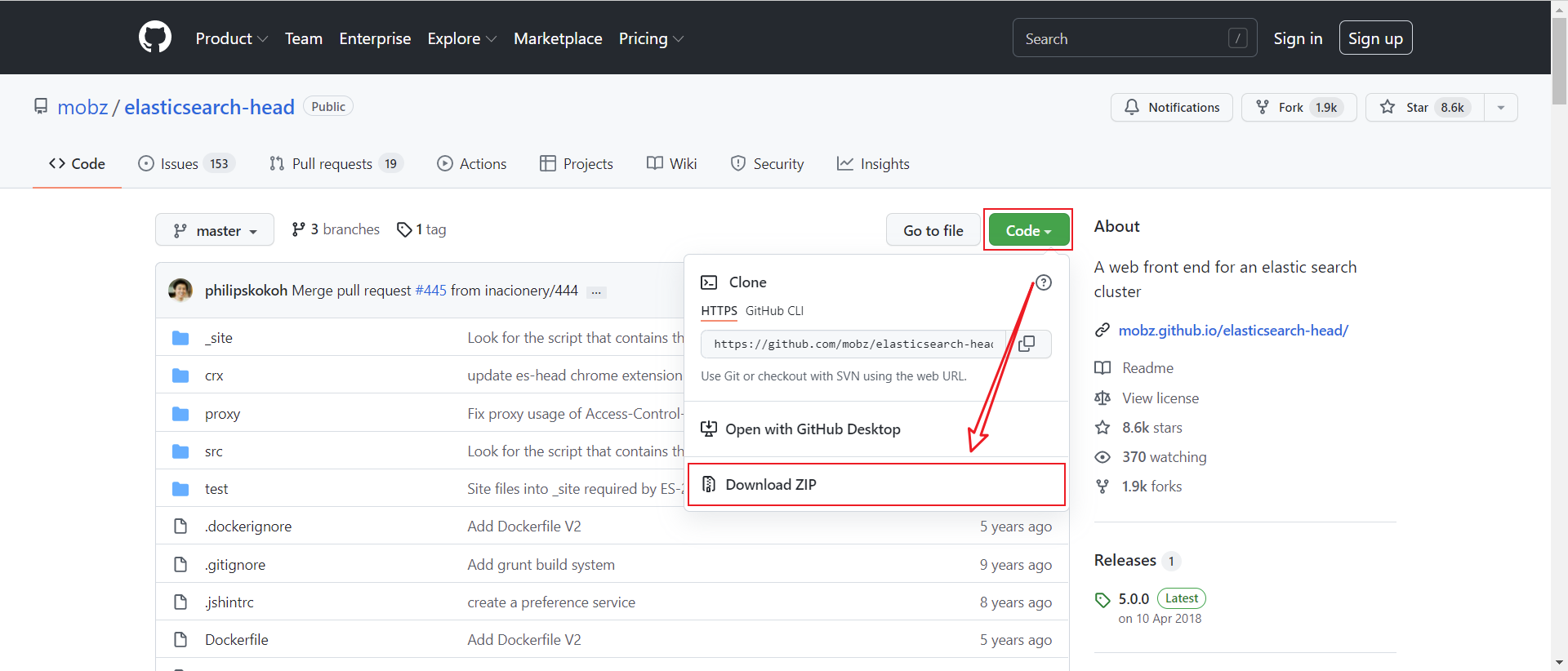
Task: Open the Pricing dropdown menu
Action: (x=651, y=38)
